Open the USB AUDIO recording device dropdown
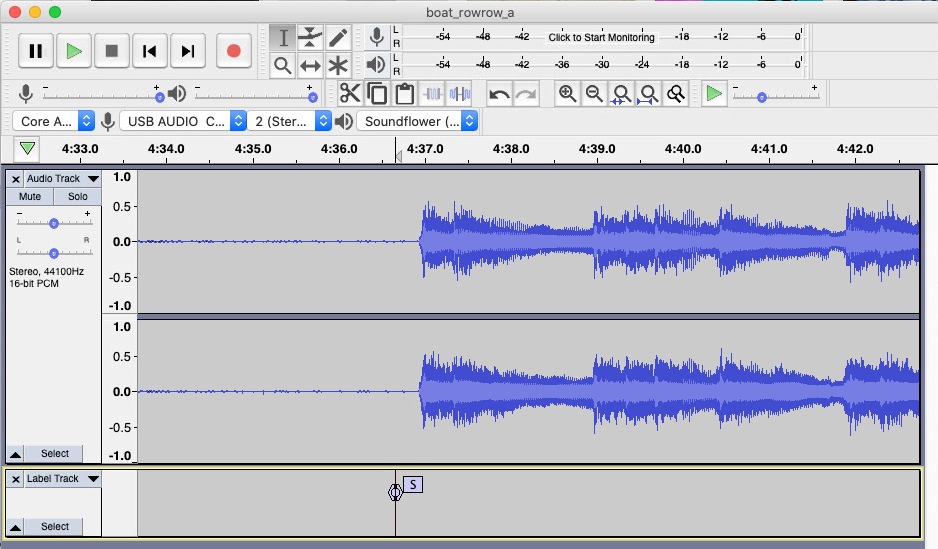 click(x=183, y=121)
